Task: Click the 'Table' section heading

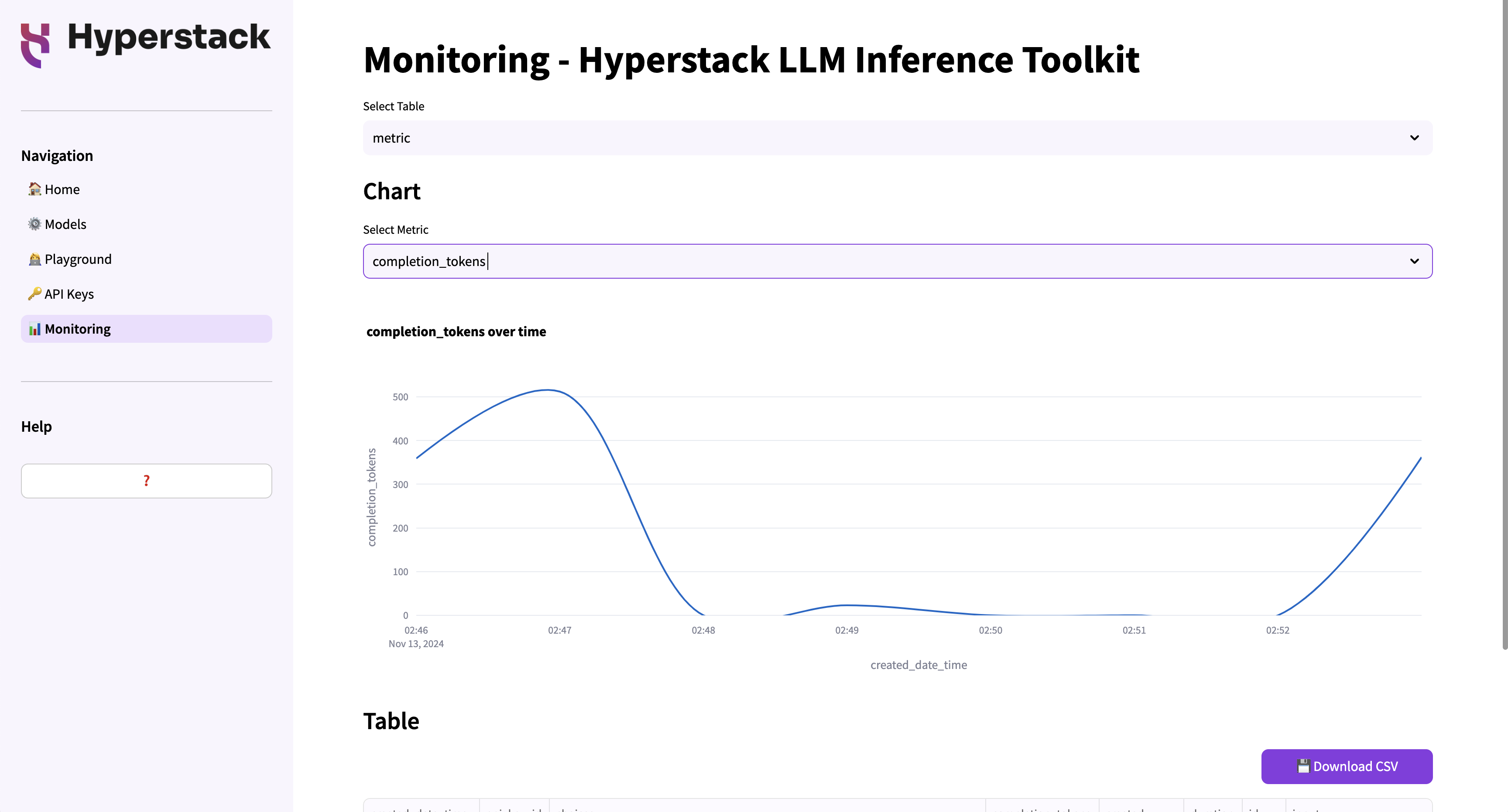Action: (x=391, y=721)
